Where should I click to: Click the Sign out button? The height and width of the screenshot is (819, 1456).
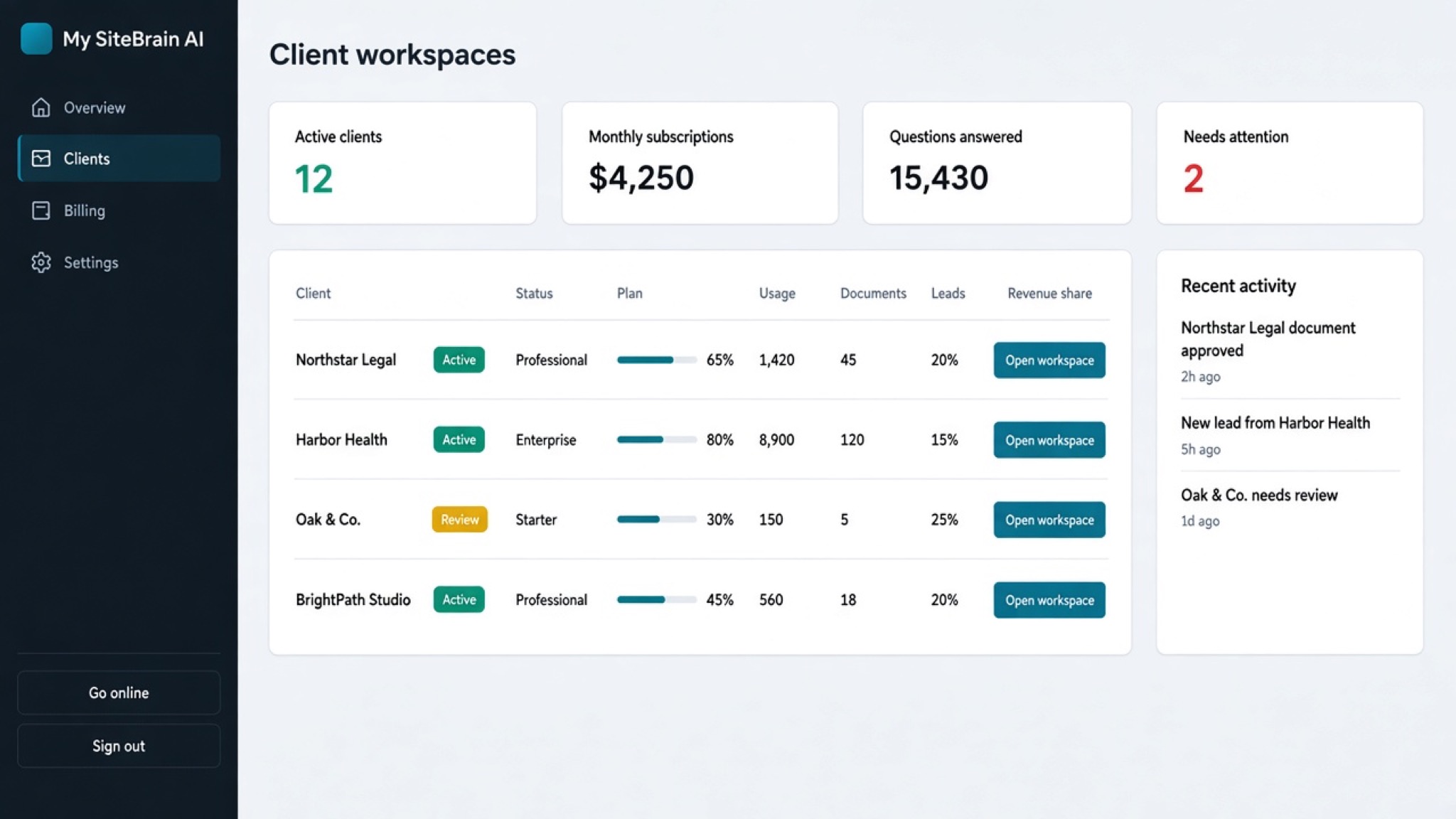tap(119, 746)
